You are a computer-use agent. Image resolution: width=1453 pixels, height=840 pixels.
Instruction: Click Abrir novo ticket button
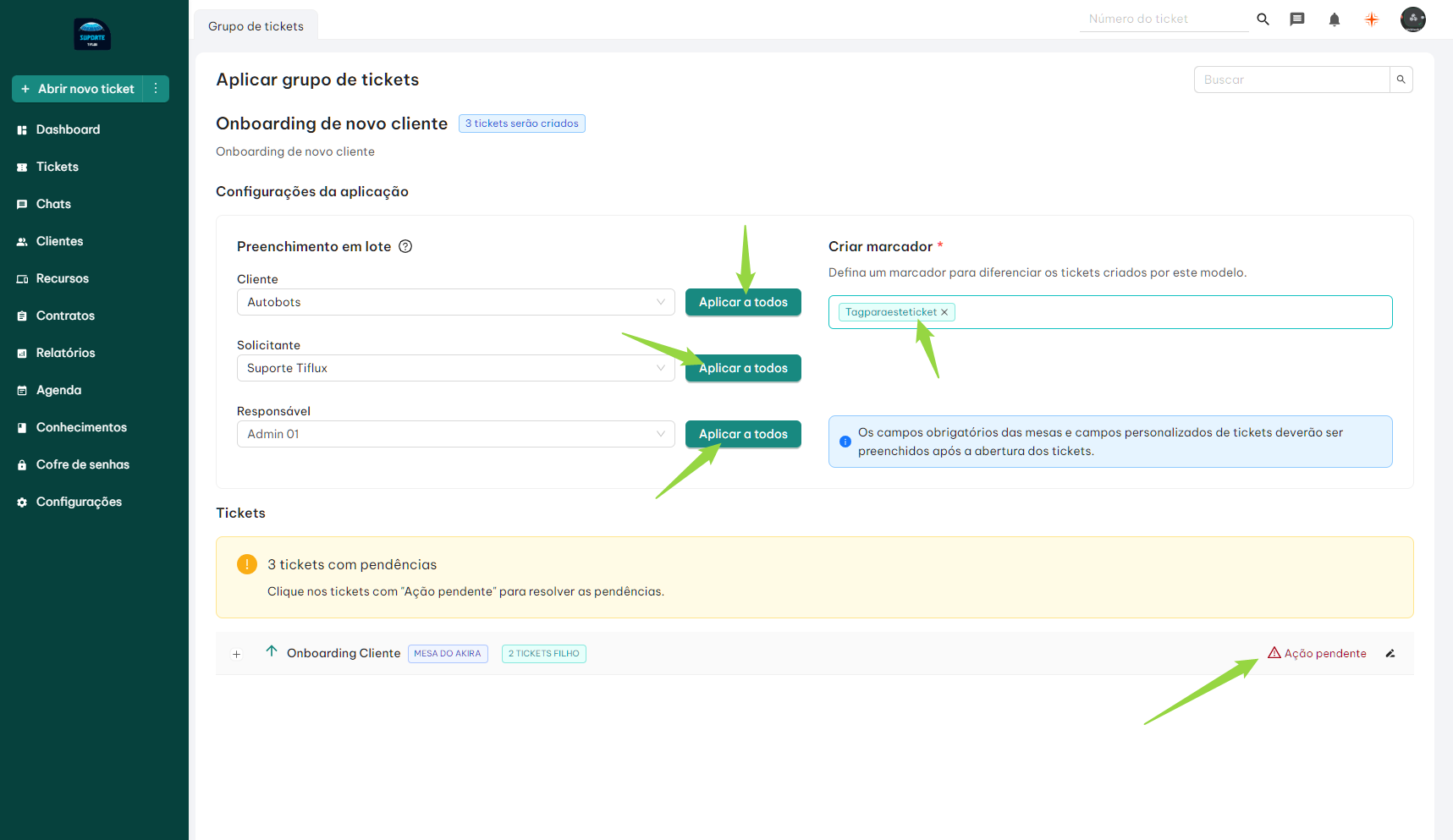tap(78, 89)
